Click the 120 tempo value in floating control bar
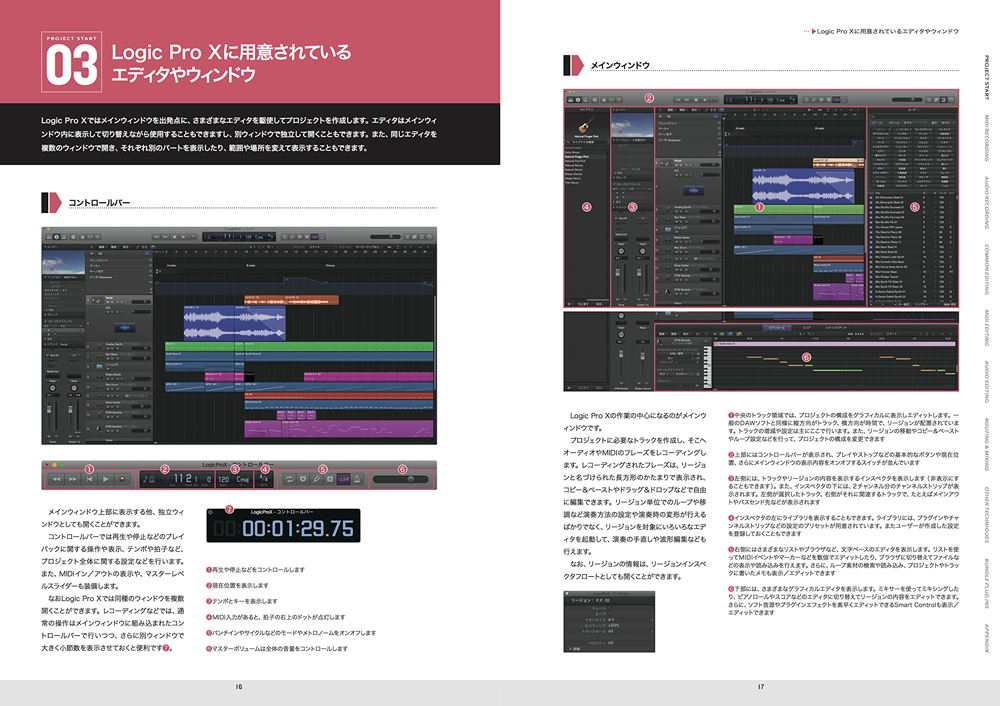This screenshot has height=706, width=1000. tap(223, 479)
